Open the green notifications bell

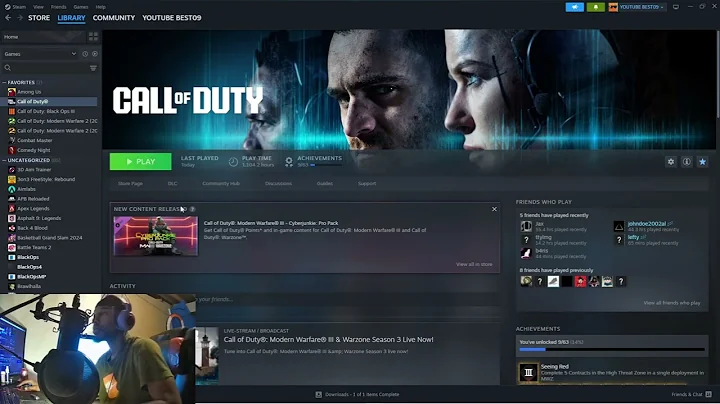tap(596, 7)
